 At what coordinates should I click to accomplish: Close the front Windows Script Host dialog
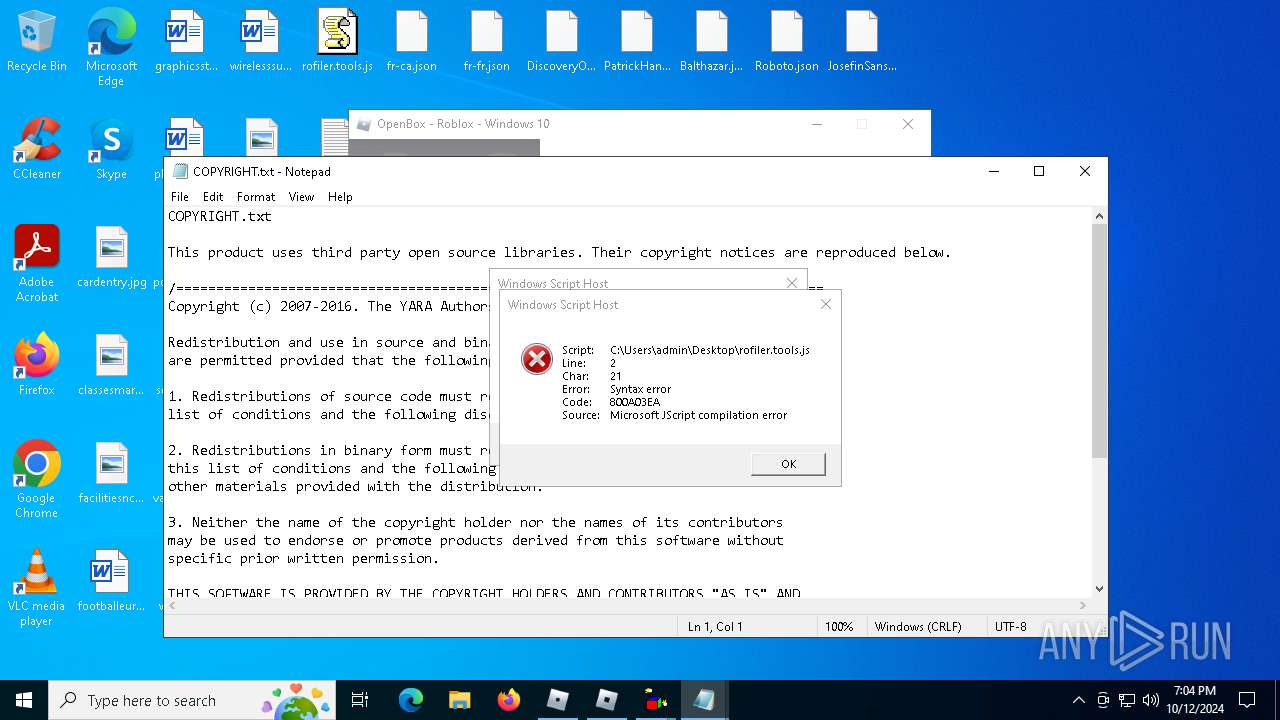point(825,305)
